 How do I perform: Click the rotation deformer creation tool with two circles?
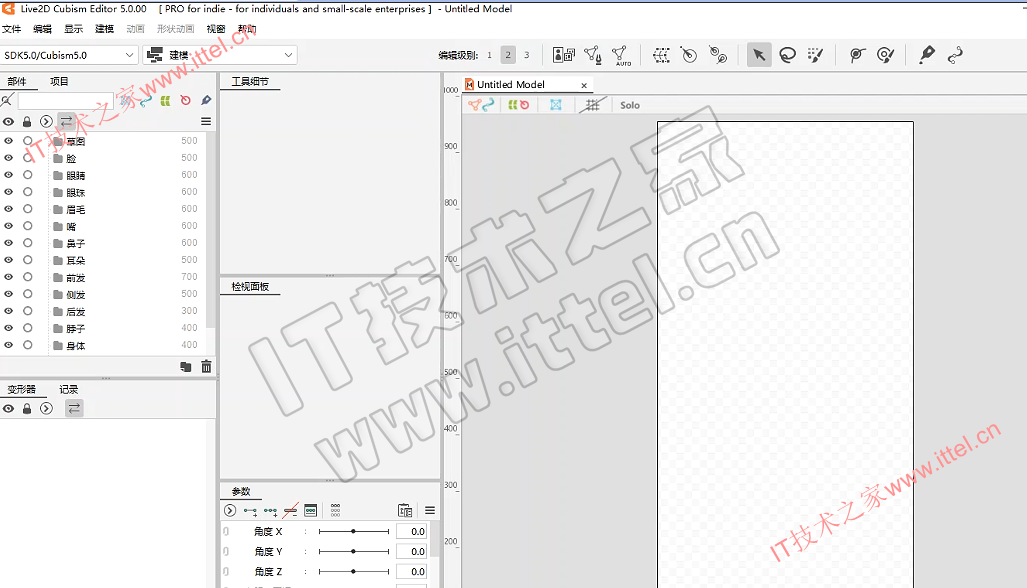[x=718, y=55]
